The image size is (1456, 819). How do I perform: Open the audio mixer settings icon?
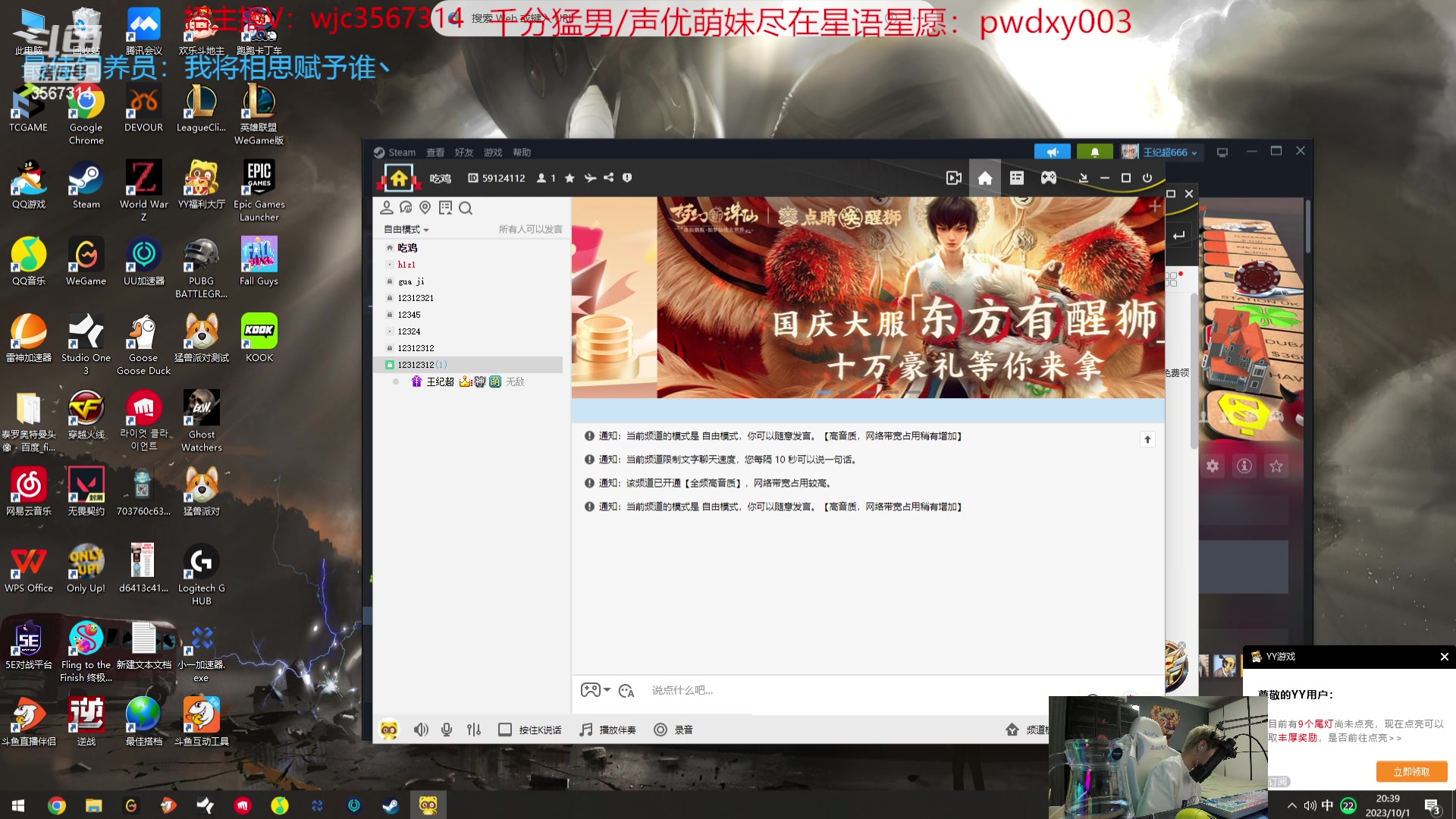click(474, 730)
